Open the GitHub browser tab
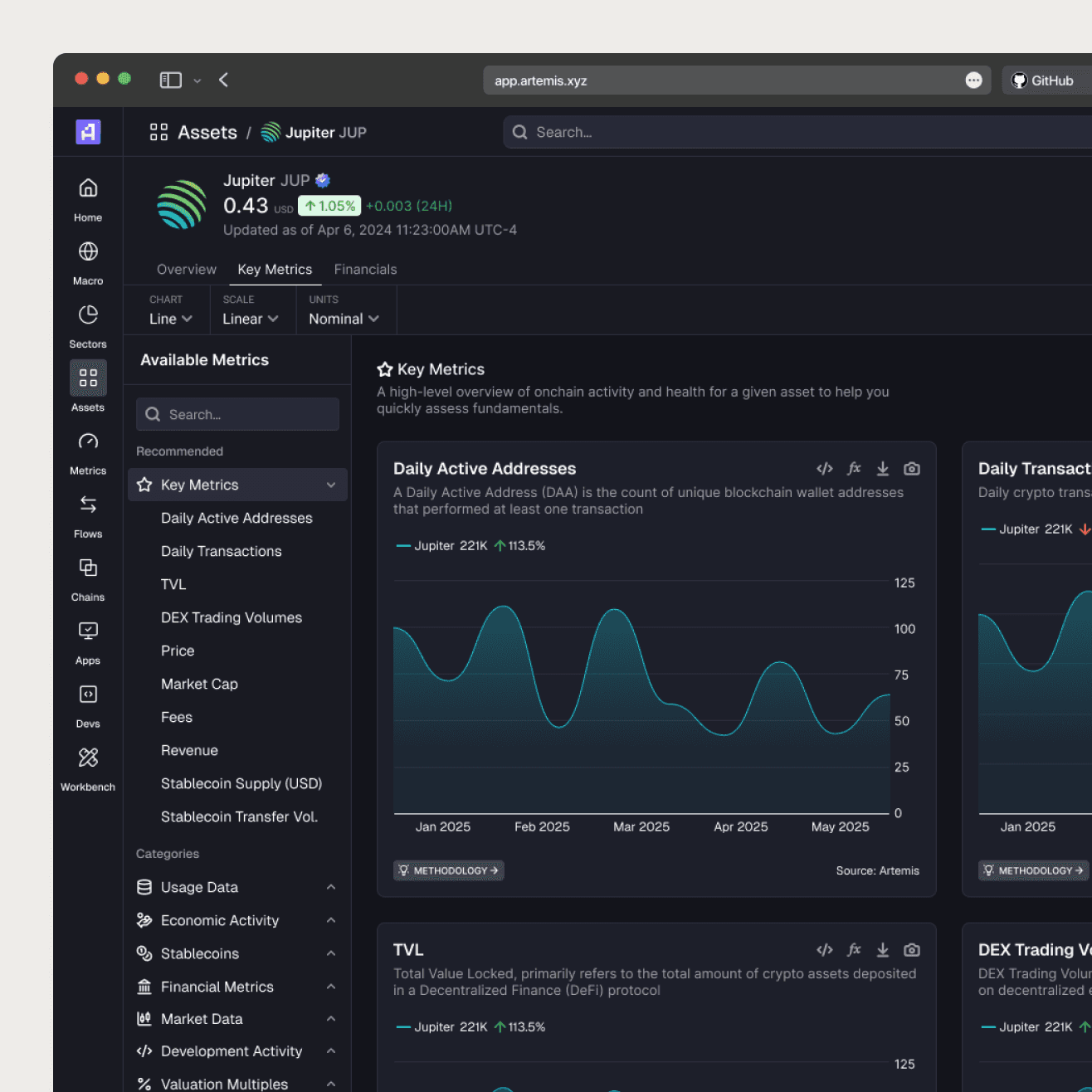The height and width of the screenshot is (1092, 1092). click(1047, 80)
